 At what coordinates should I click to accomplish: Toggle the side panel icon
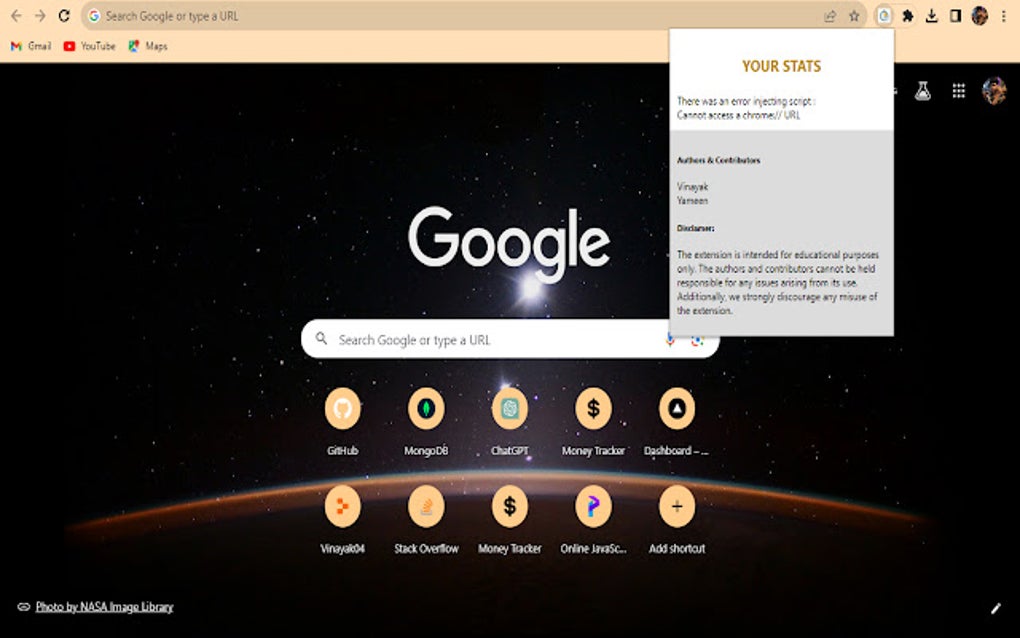click(x=955, y=16)
